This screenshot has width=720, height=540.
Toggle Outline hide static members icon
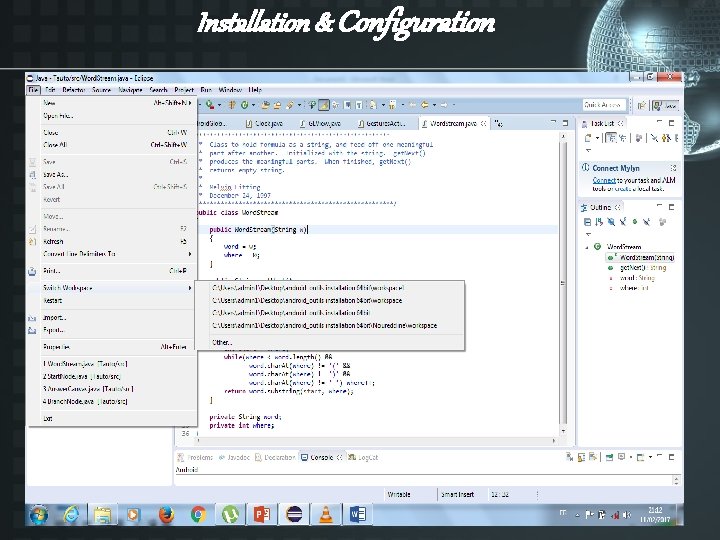click(x=623, y=222)
